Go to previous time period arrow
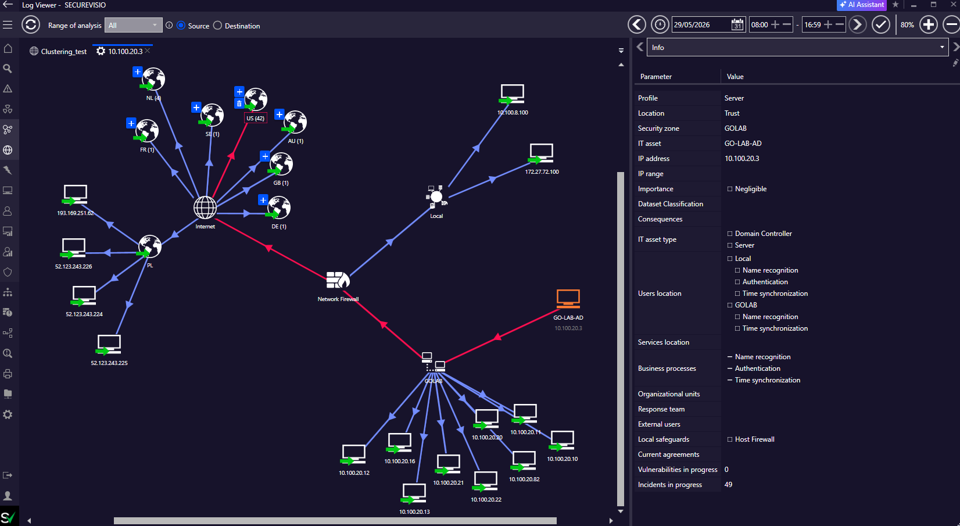Image resolution: width=960 pixels, height=526 pixels. (x=637, y=25)
